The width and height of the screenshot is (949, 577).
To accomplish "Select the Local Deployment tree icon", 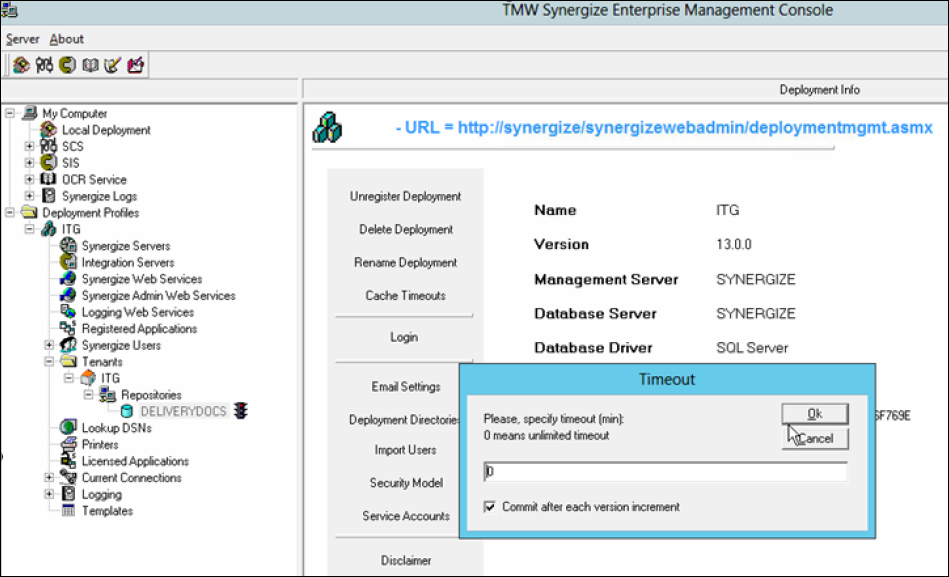I will 48,130.
